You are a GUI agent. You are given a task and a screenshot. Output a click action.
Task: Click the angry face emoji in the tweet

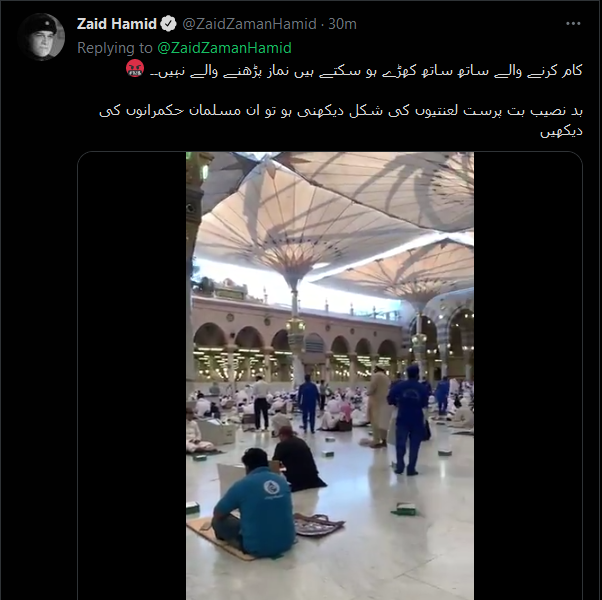pos(135,68)
